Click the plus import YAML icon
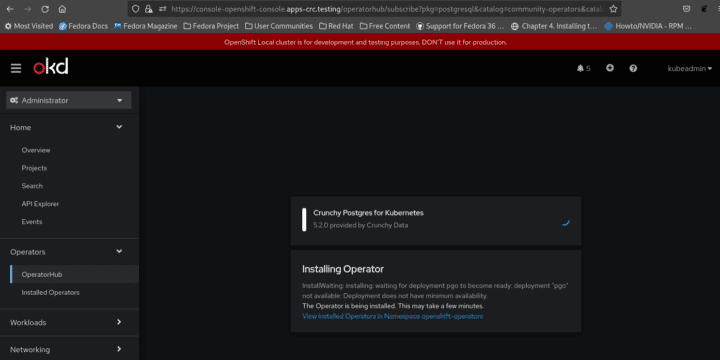The width and height of the screenshot is (720, 360). [x=610, y=68]
